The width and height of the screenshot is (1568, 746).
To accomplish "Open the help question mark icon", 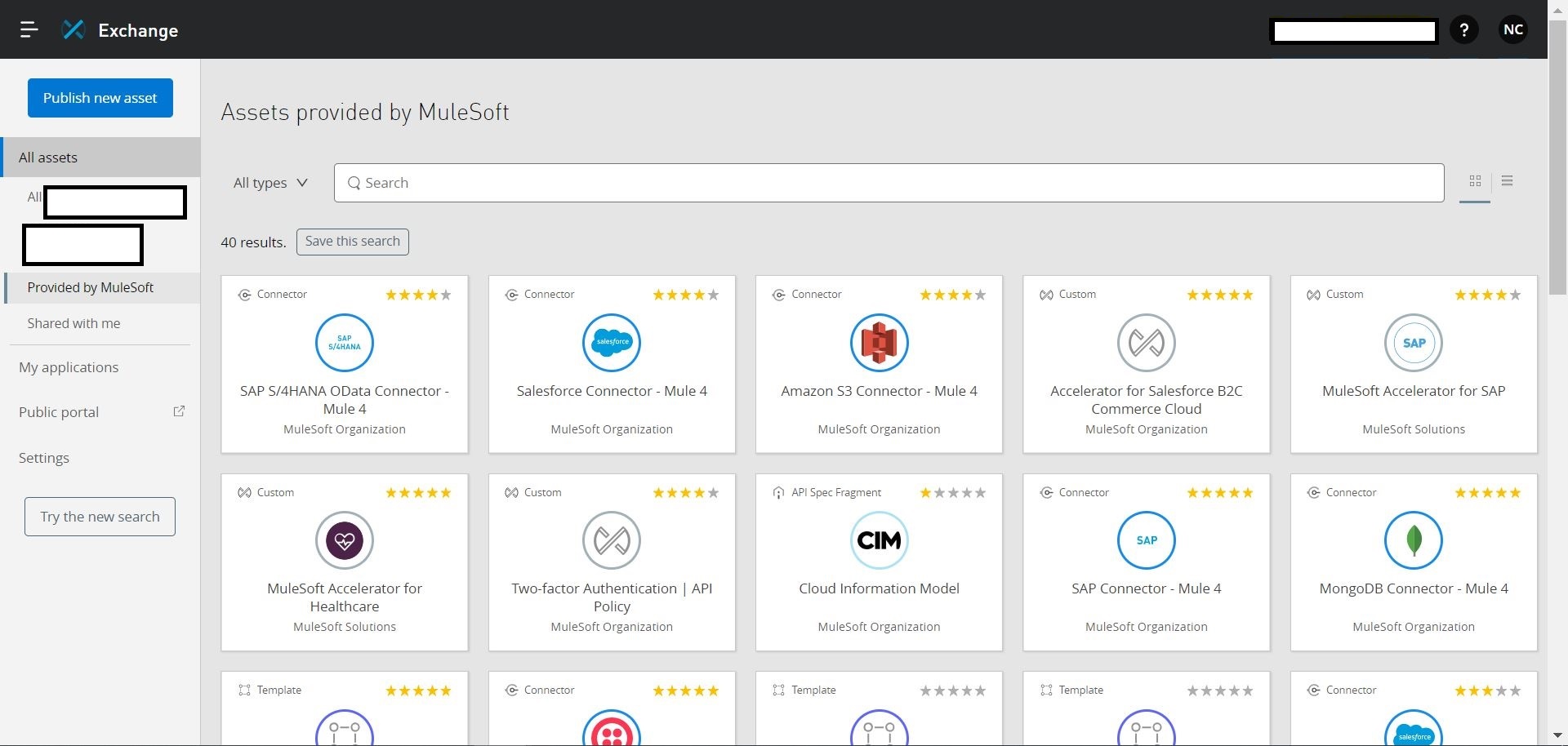I will 1463,30.
